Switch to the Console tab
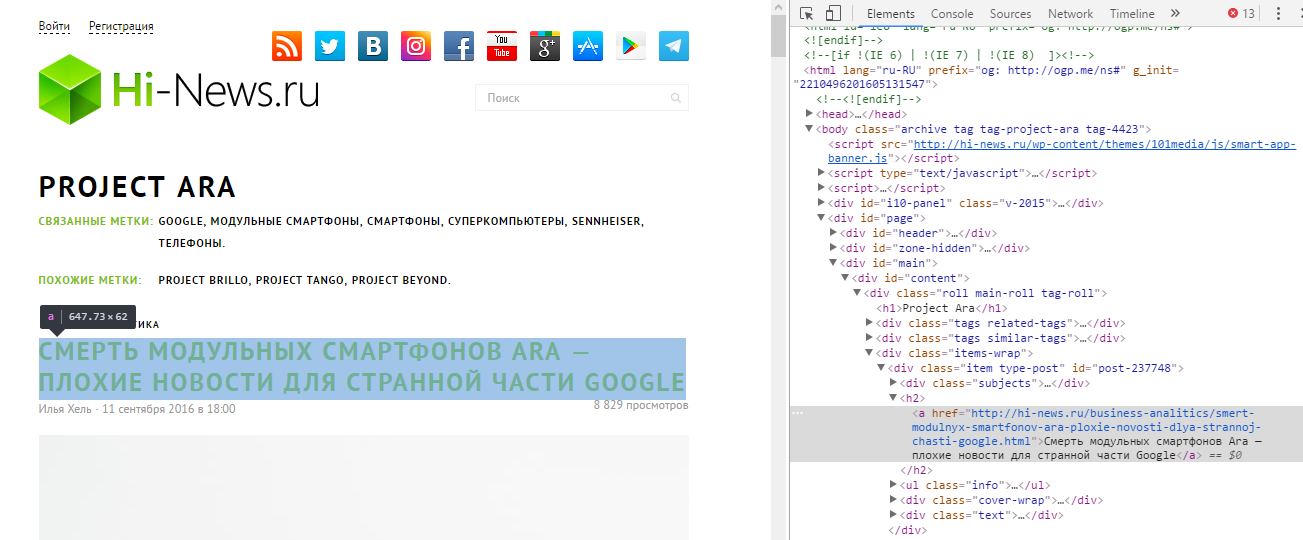Viewport: 1303px width, 540px height. click(x=952, y=13)
